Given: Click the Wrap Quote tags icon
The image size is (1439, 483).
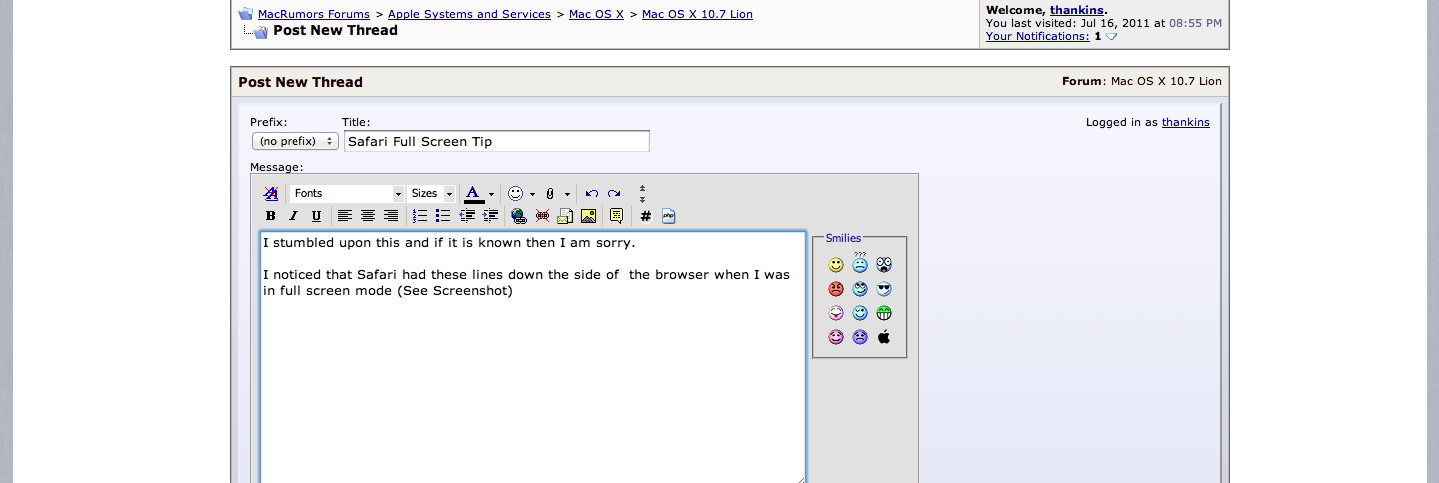Looking at the screenshot, I should 616,216.
